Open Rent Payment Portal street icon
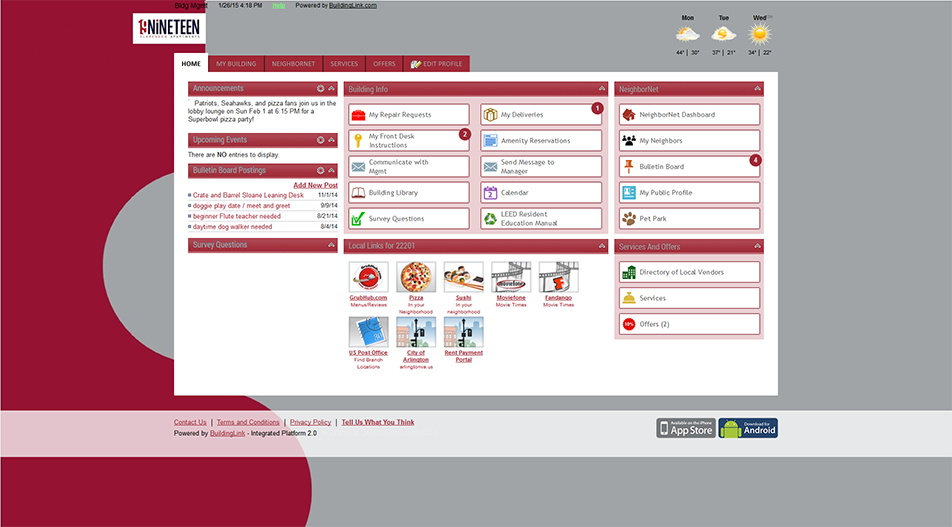Screen dimensions: 952x527 463,332
